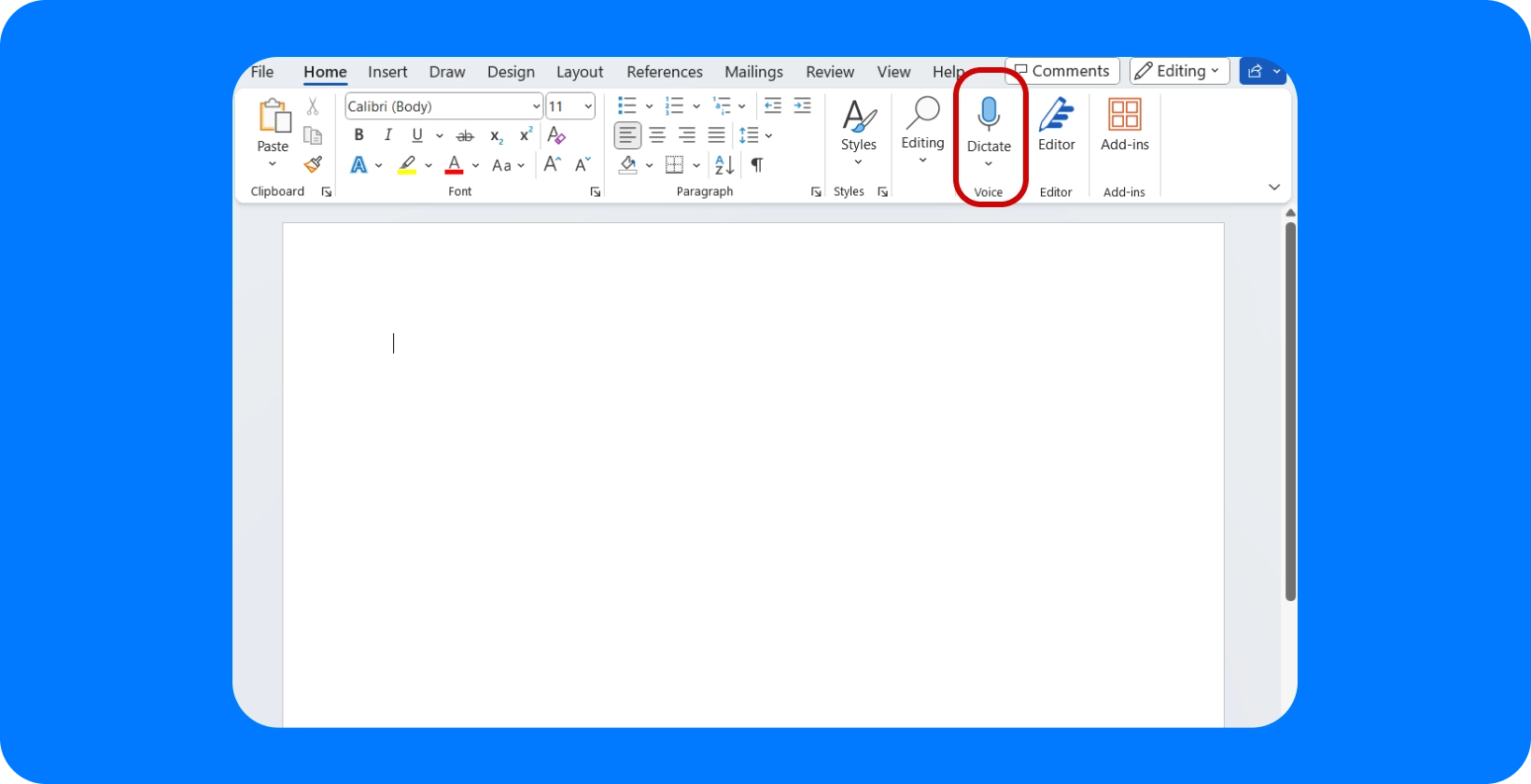Switch to the Draw tab

tap(447, 72)
